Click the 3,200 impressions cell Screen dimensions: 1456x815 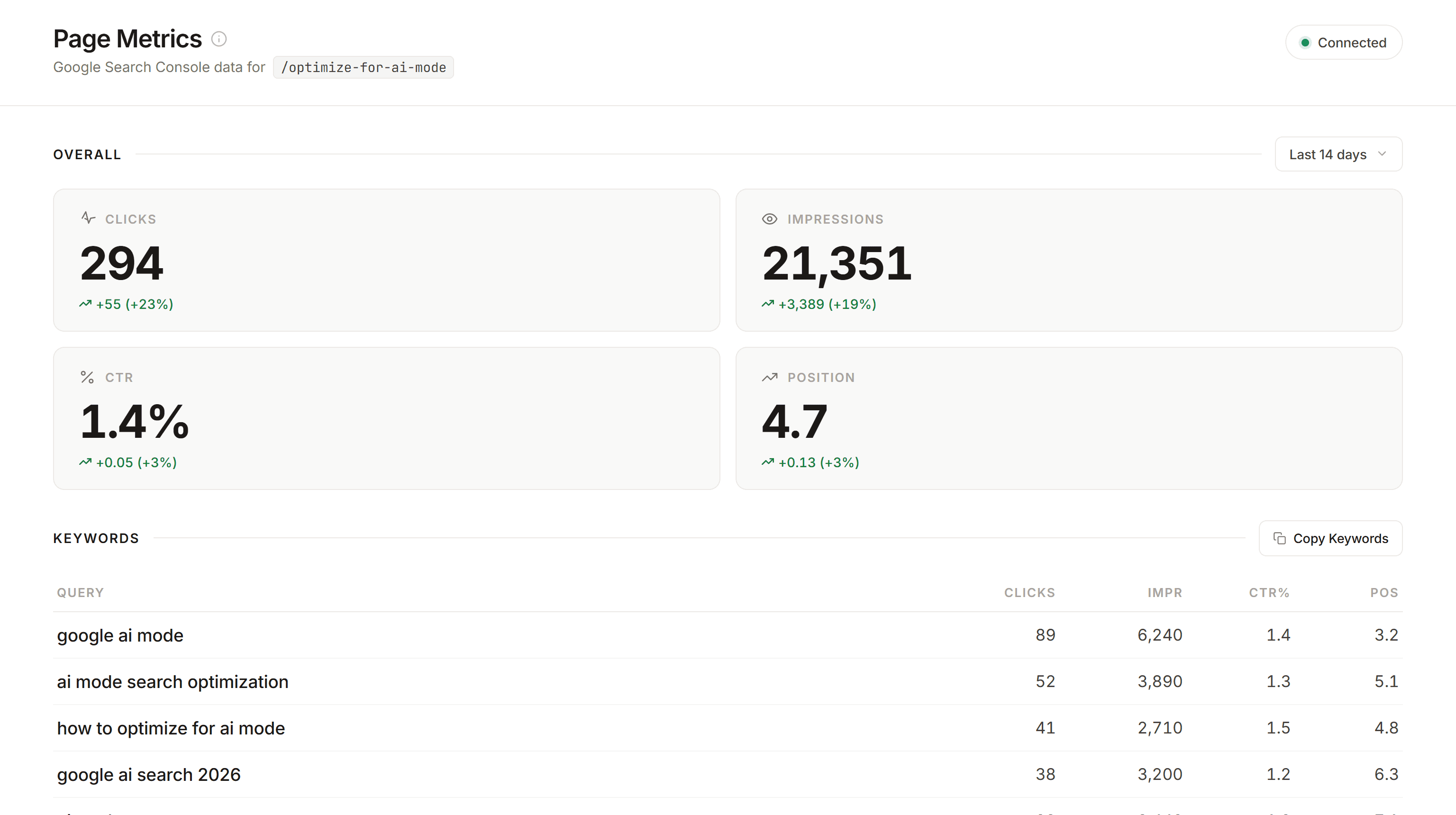(1160, 774)
